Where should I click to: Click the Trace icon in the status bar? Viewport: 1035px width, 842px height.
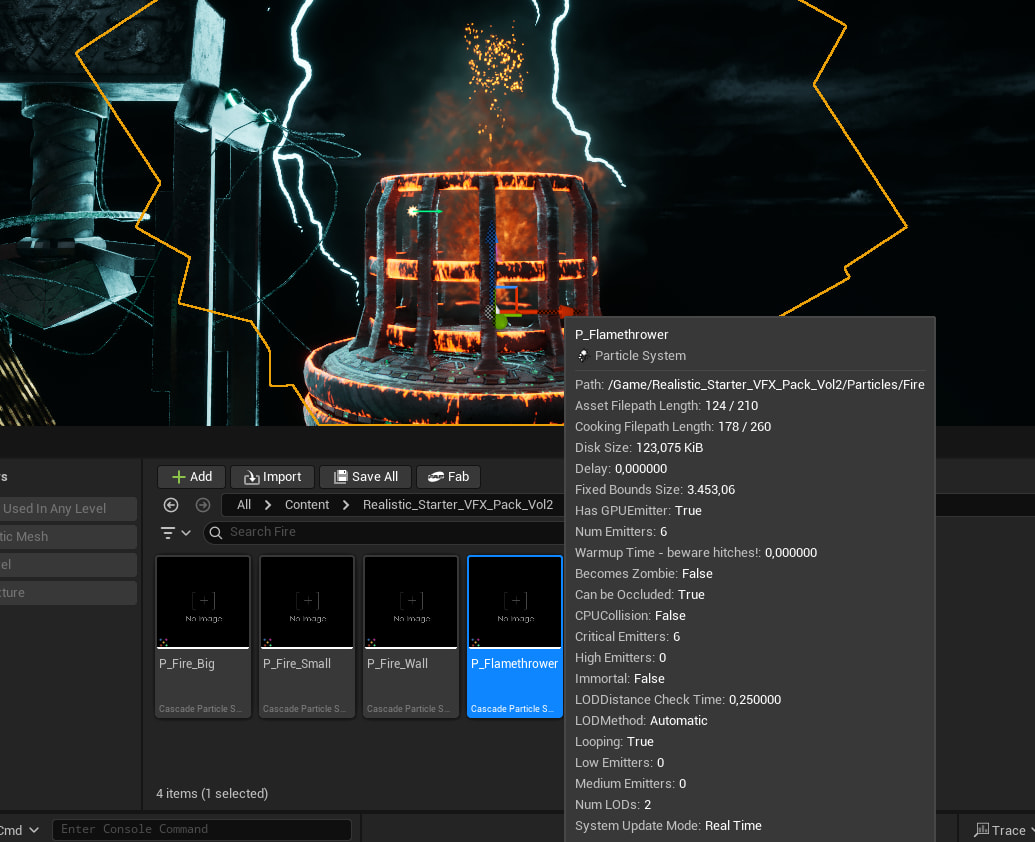(x=982, y=830)
